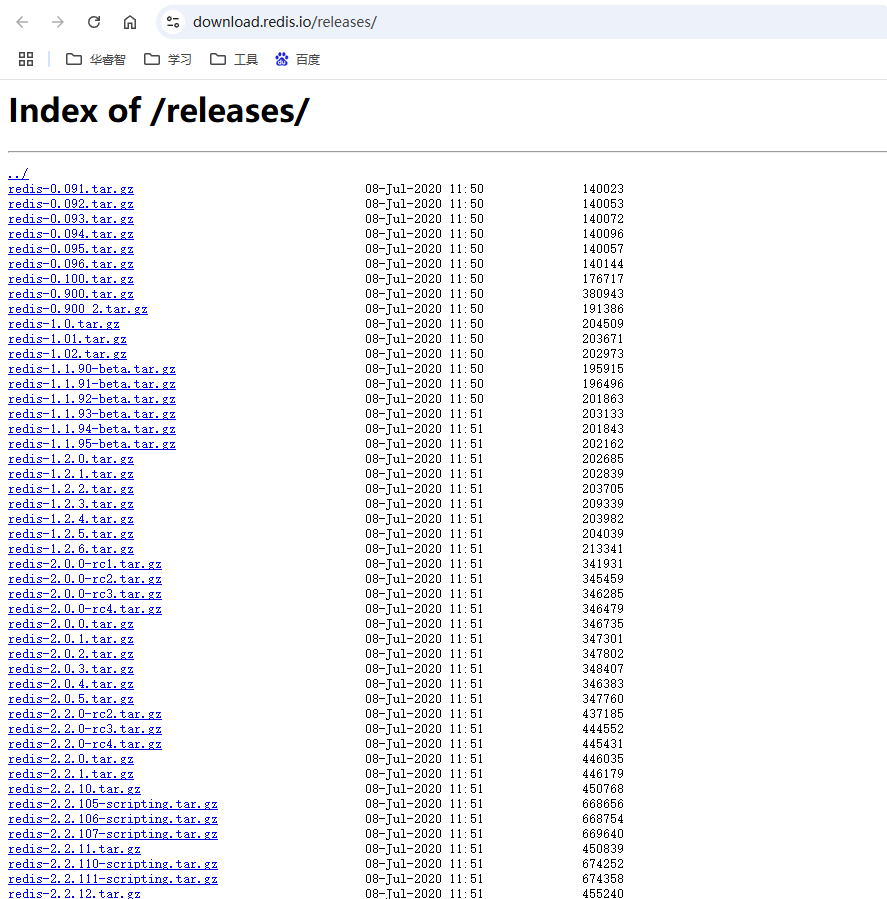The image size is (887, 899).
Task: Click the browser forward arrow
Action: [x=58, y=22]
